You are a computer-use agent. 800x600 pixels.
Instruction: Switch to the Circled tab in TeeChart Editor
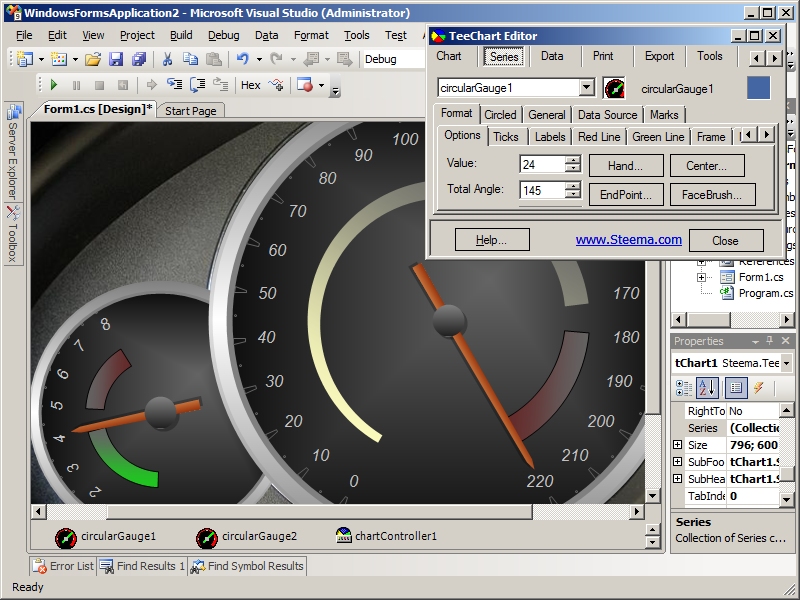pos(500,115)
